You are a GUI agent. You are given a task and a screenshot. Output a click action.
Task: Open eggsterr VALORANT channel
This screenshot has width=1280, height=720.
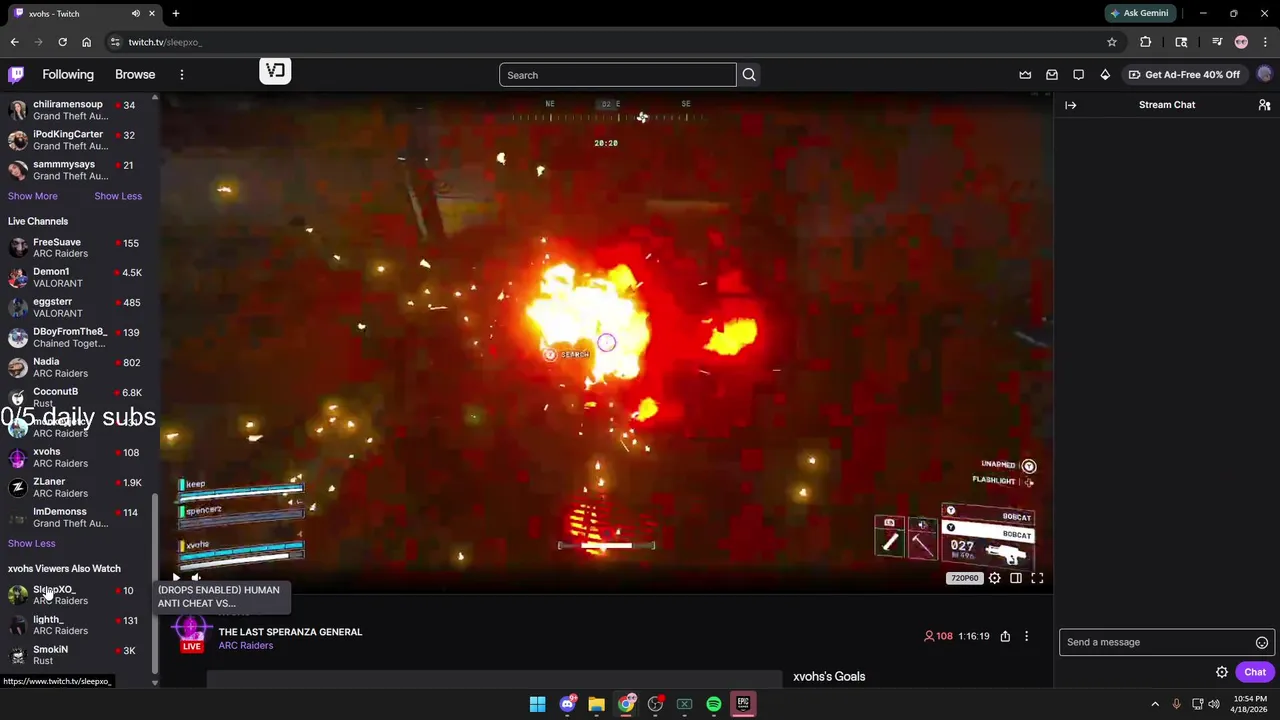78,308
